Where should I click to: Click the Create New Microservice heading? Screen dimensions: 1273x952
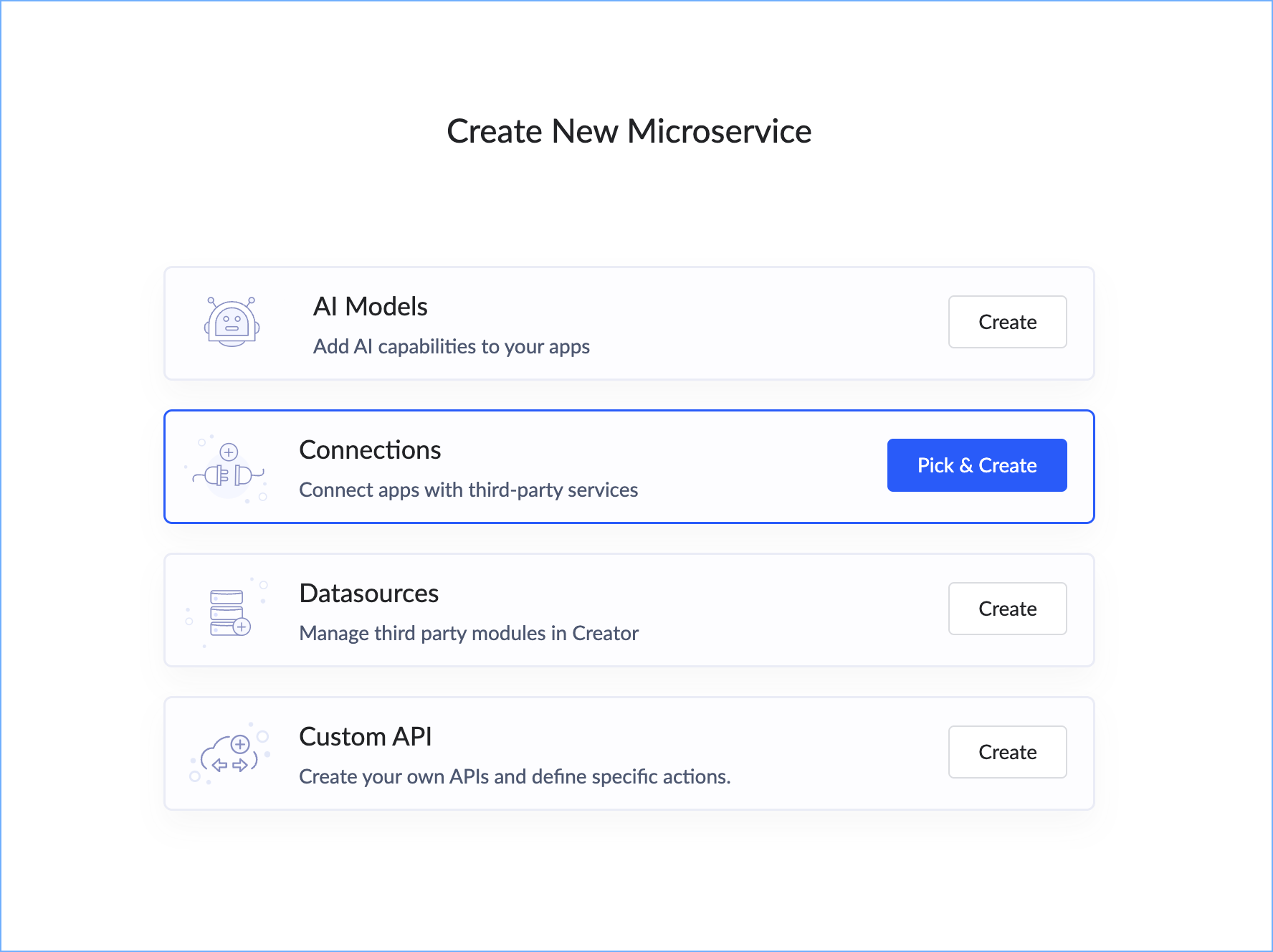coord(629,131)
